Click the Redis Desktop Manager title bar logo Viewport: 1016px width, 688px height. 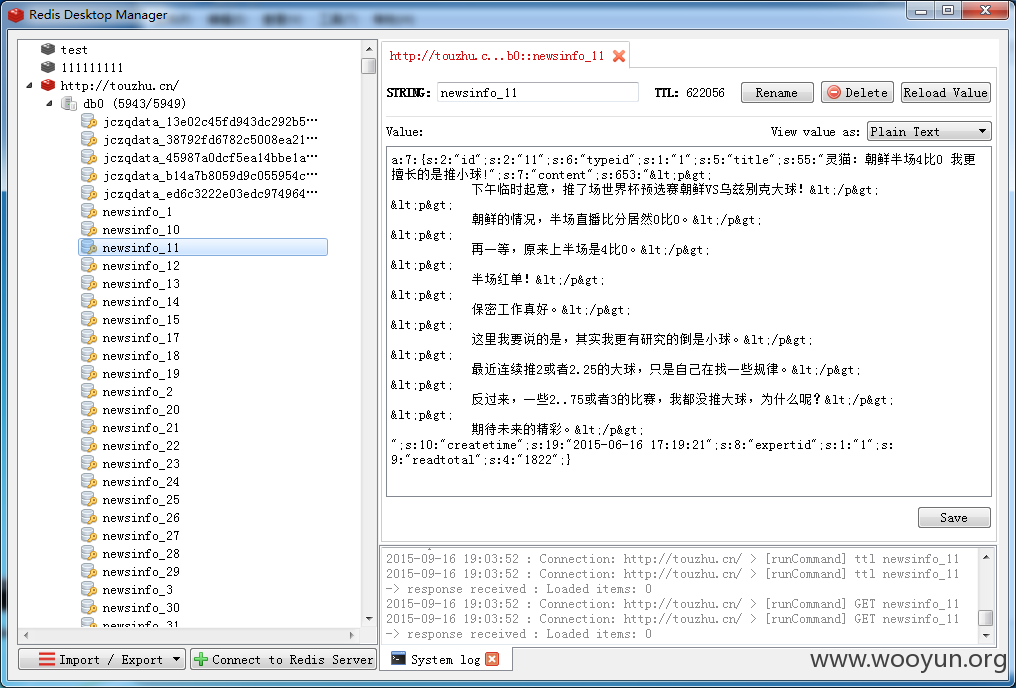coord(16,14)
